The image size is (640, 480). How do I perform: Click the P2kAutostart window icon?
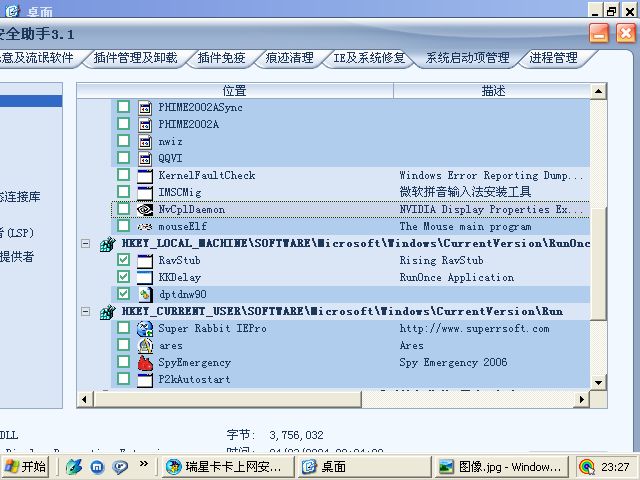(144, 380)
